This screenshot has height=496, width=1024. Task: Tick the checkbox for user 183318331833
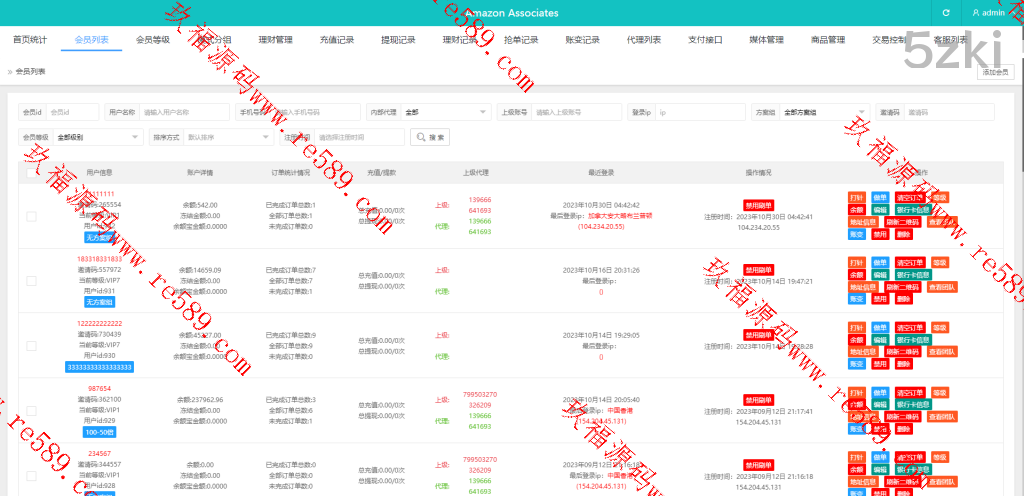coord(32,280)
